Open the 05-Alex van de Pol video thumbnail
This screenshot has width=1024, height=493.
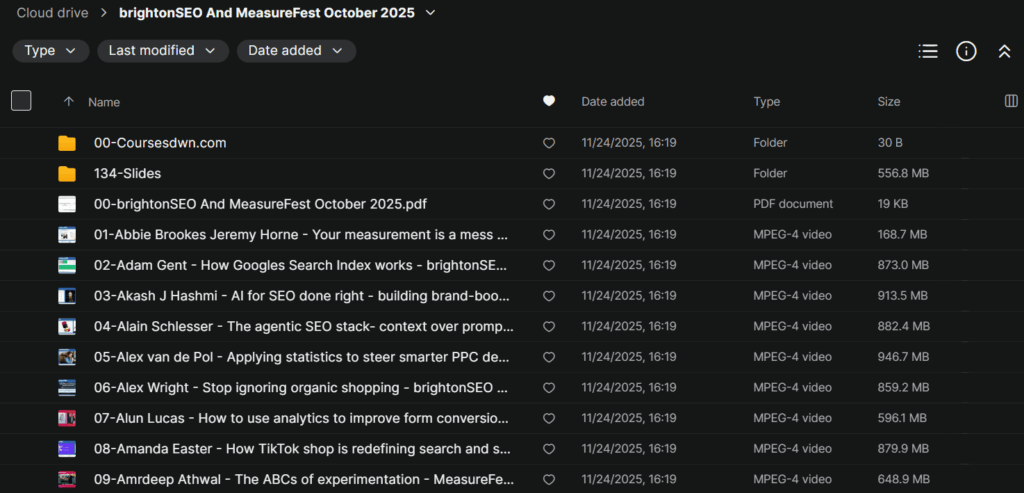coord(67,357)
